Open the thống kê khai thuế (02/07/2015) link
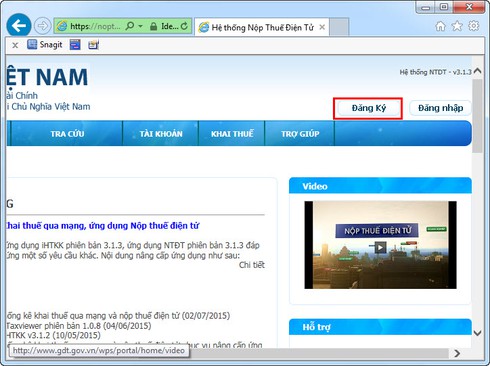490x366 pixels. point(118,315)
